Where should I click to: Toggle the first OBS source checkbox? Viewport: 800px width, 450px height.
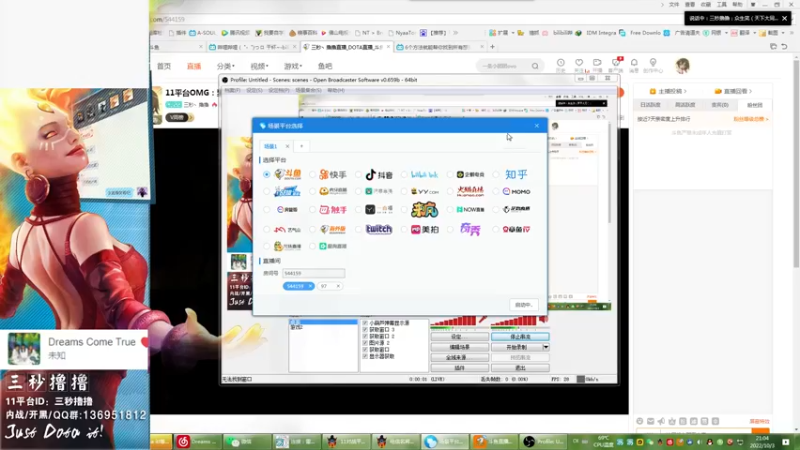(x=365, y=323)
